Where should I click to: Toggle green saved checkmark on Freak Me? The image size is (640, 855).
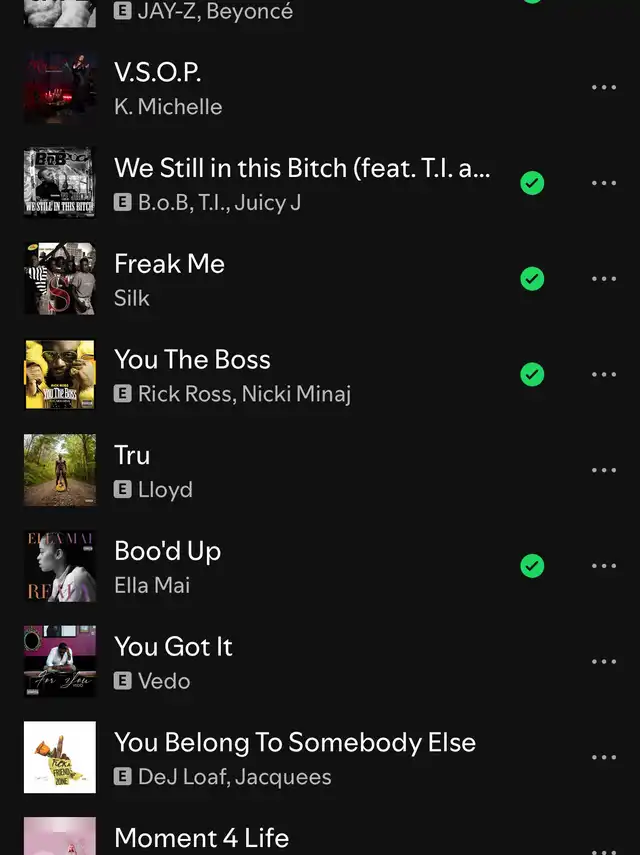click(x=532, y=279)
